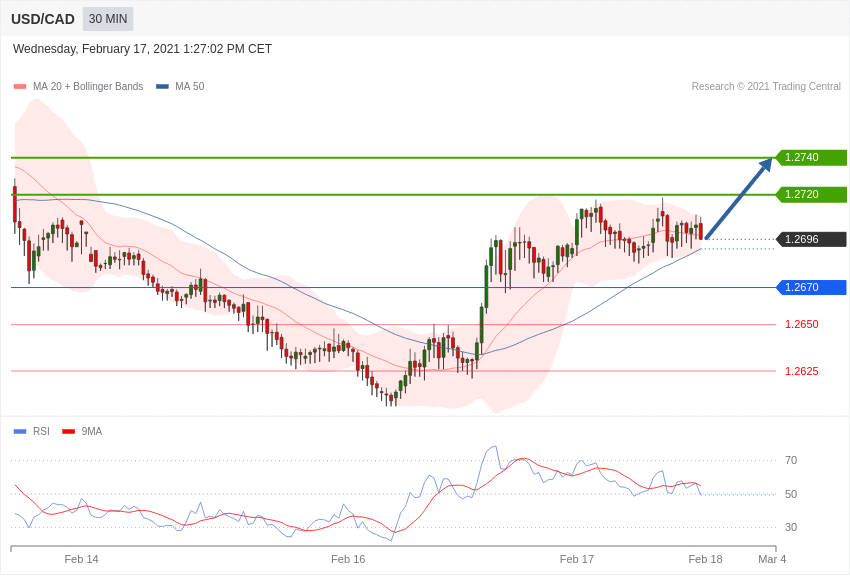The image size is (850, 576).
Task: Click the 30 MIN timeframe badge
Action: click(x=108, y=19)
